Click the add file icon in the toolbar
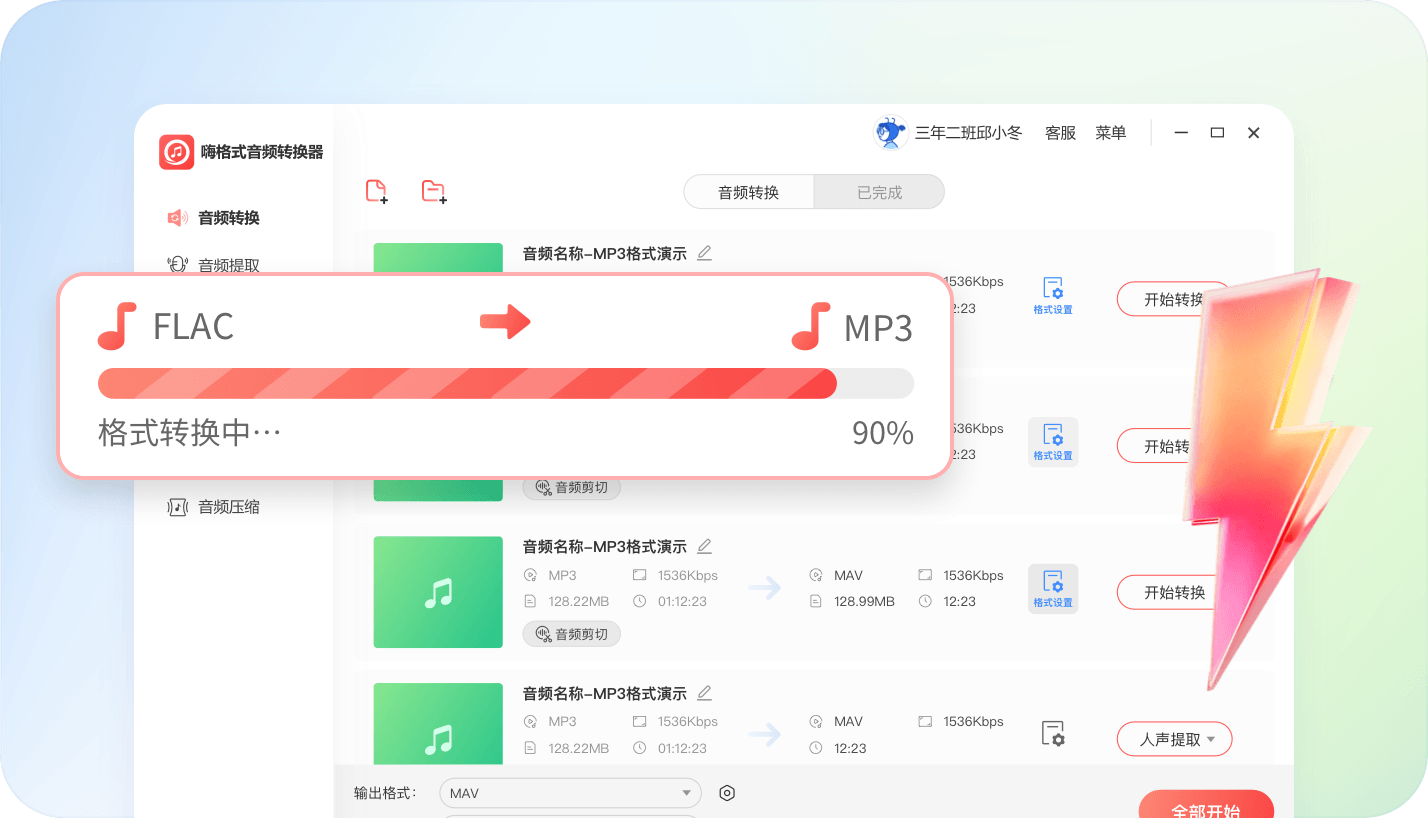Image resolution: width=1428 pixels, height=818 pixels. point(377,192)
